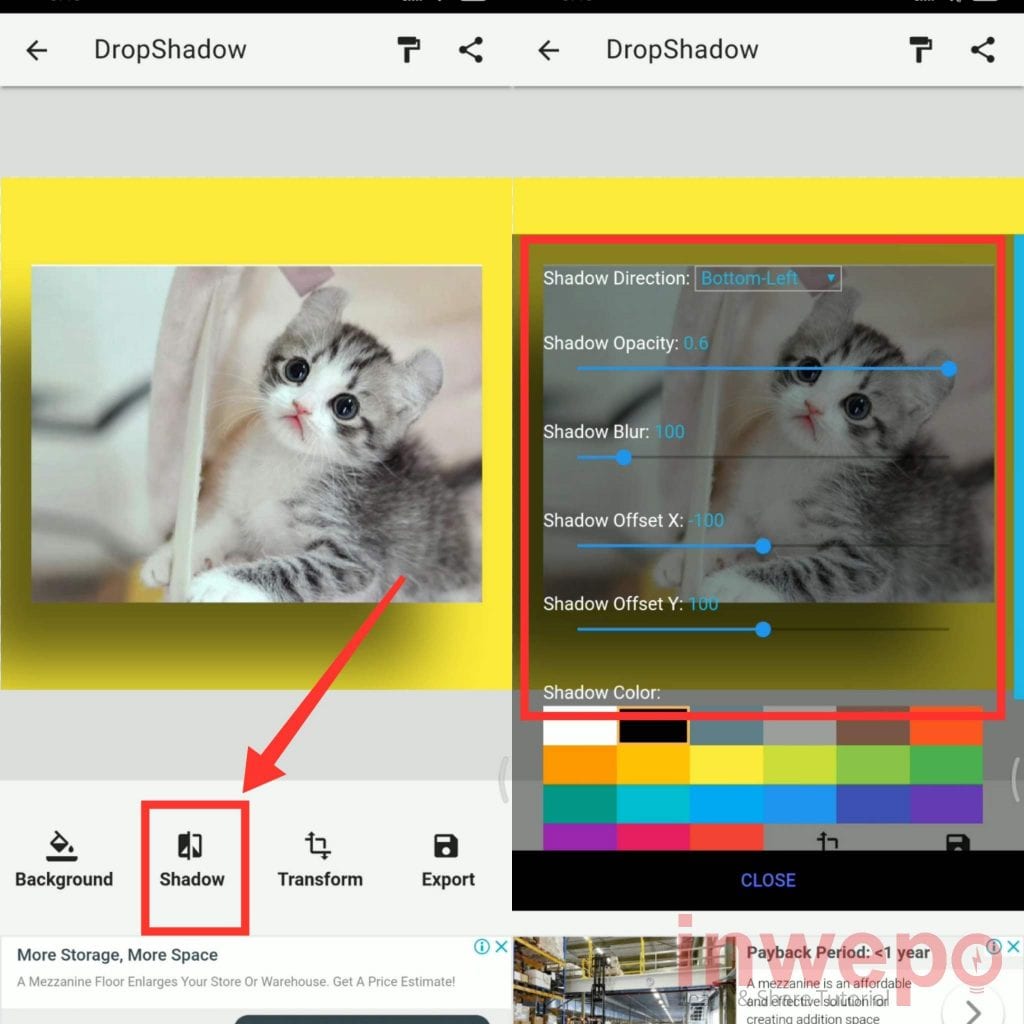Close the More Storage, More Space ad
The image size is (1024, 1024).
(502, 946)
